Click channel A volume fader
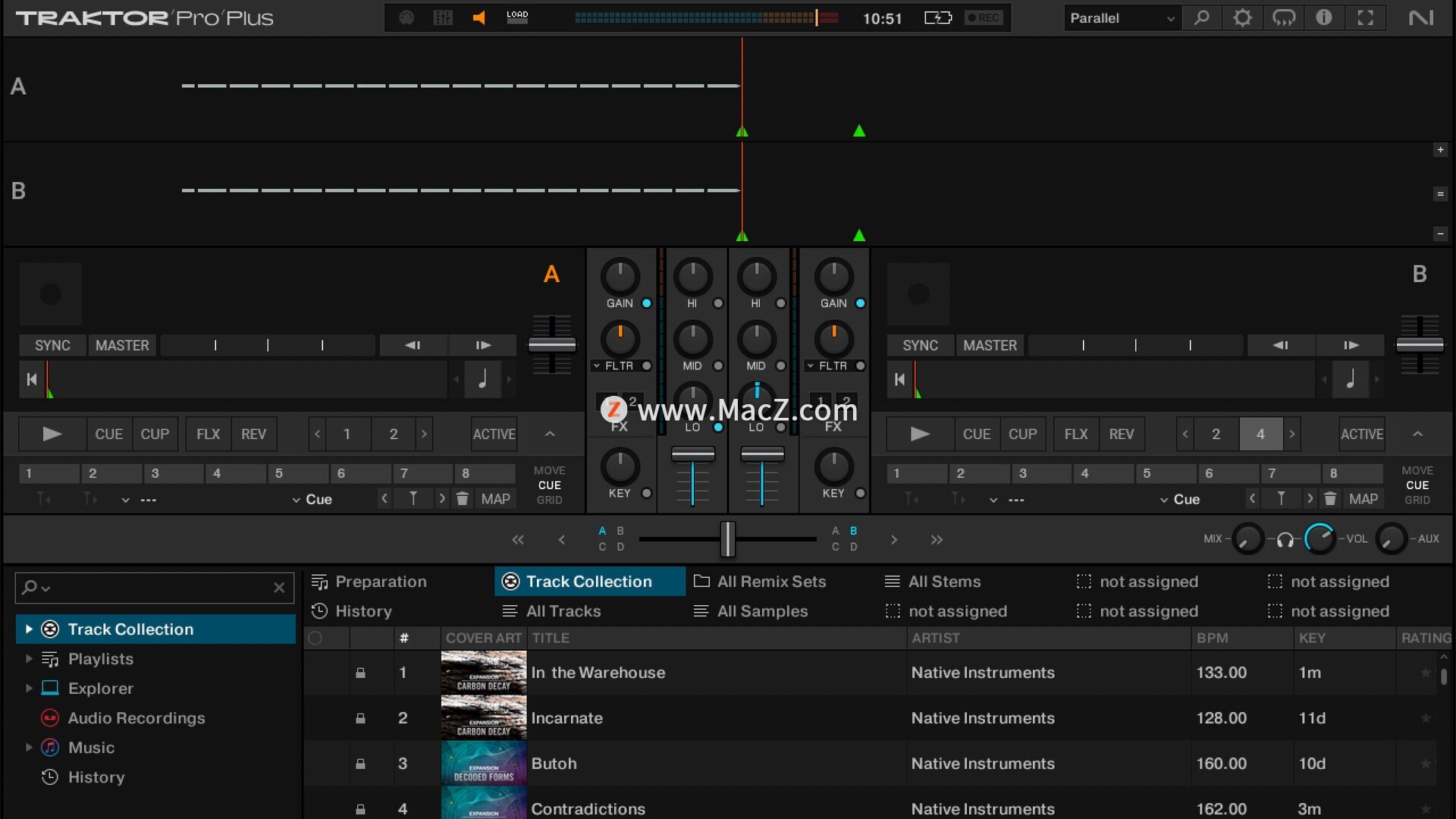 [692, 454]
